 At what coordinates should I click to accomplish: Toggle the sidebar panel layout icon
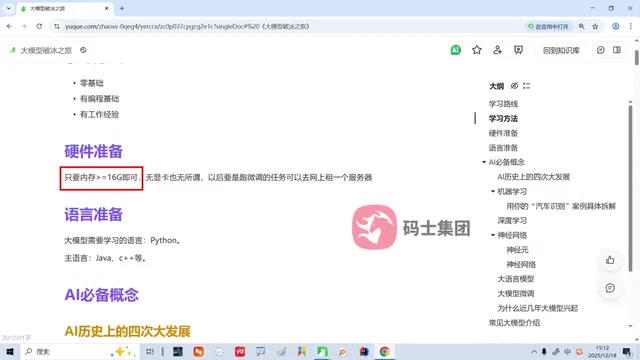(617, 50)
